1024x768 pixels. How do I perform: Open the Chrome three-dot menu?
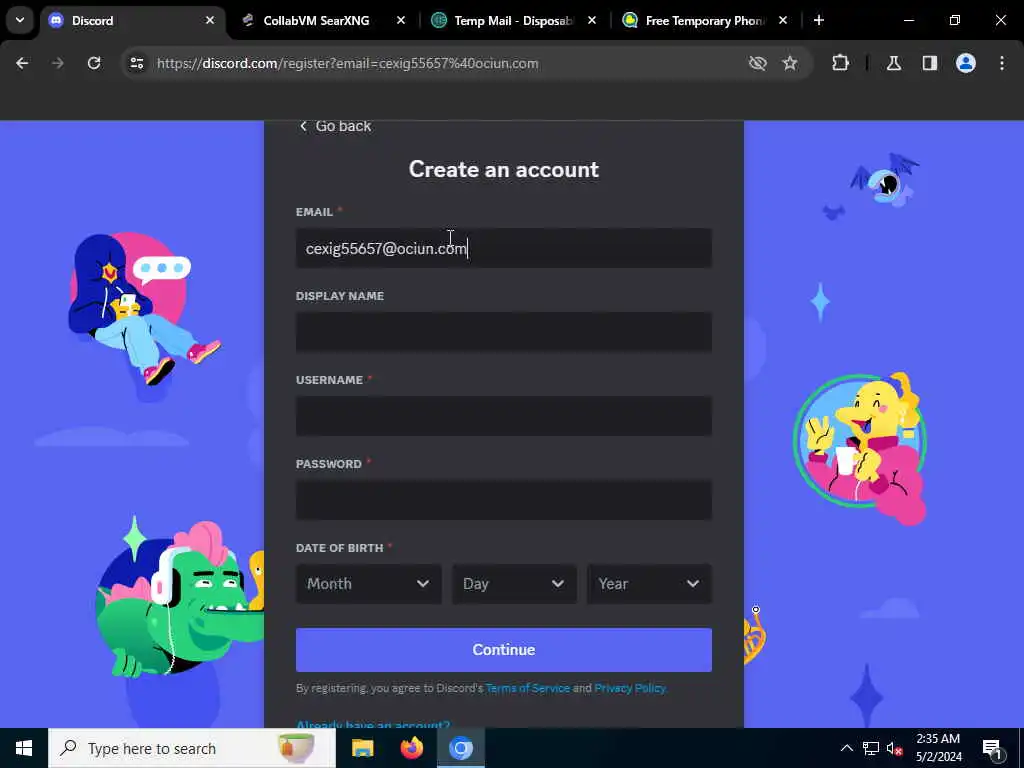[x=1002, y=63]
